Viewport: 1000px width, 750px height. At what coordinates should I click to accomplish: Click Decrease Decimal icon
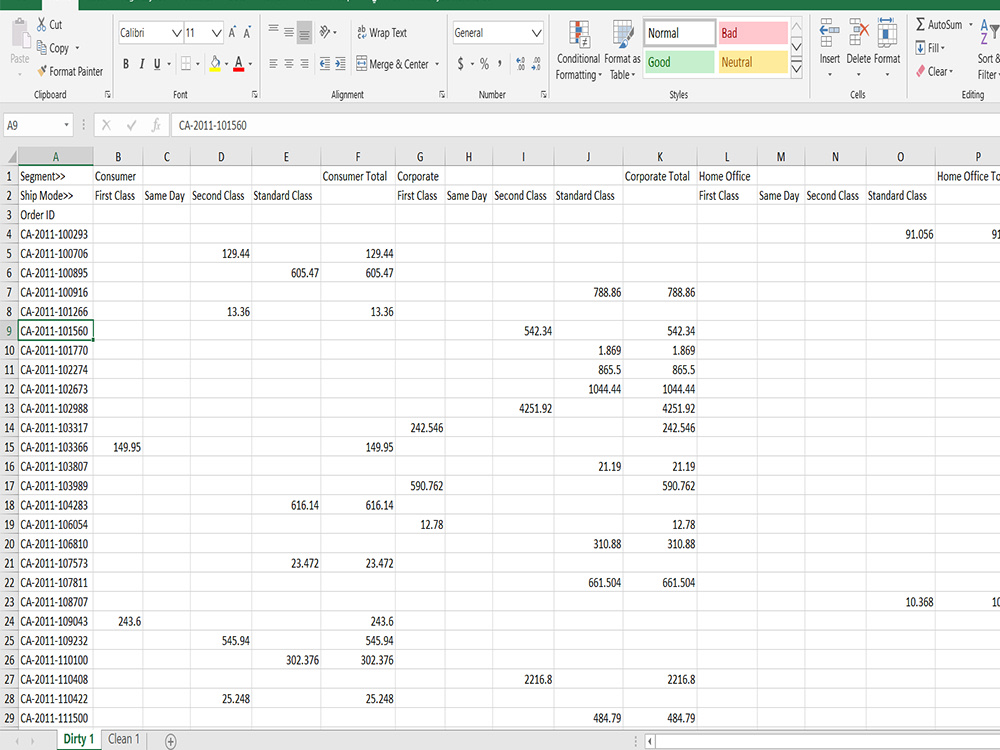tap(536, 64)
